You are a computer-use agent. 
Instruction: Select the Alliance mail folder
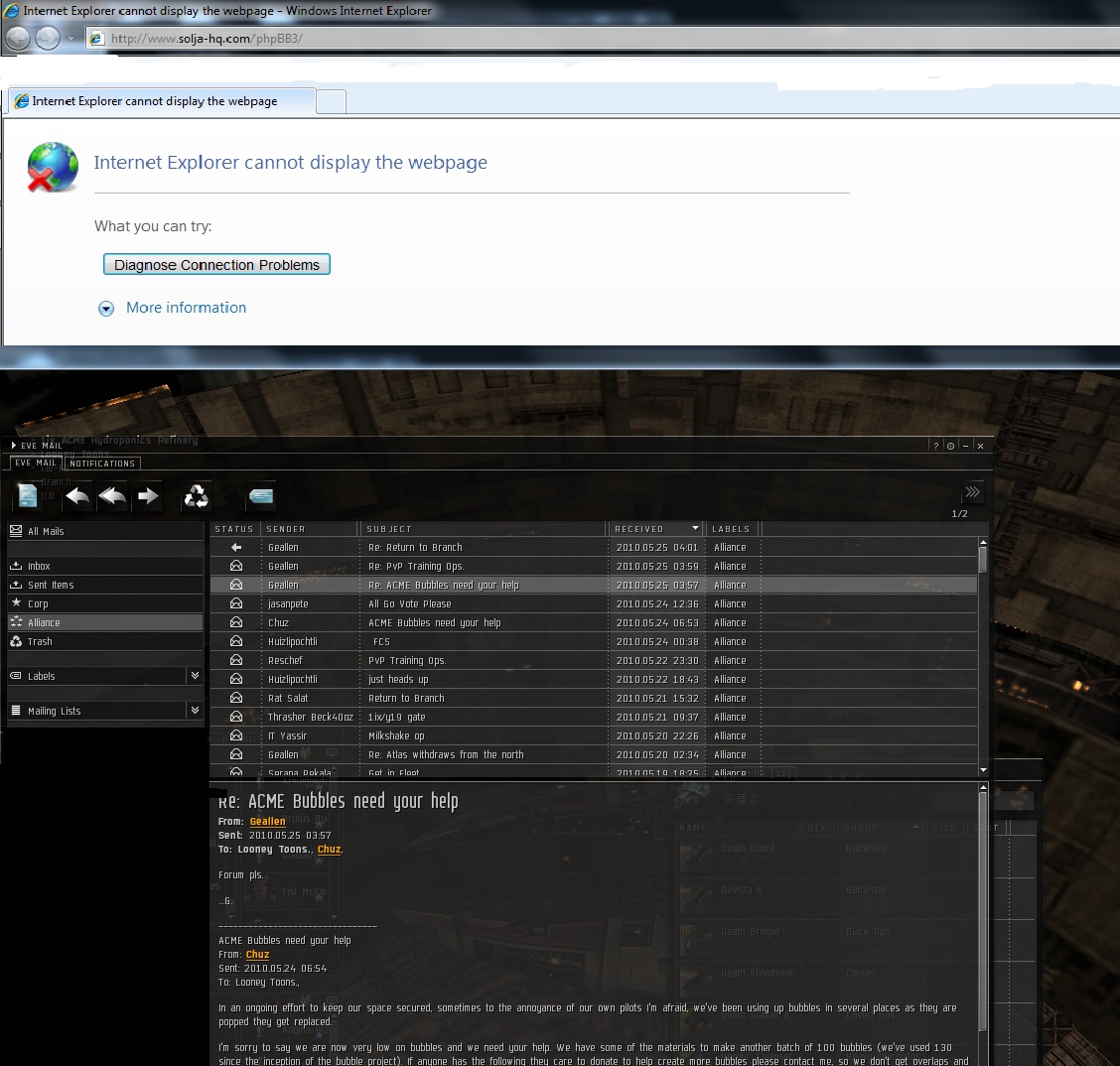click(105, 622)
